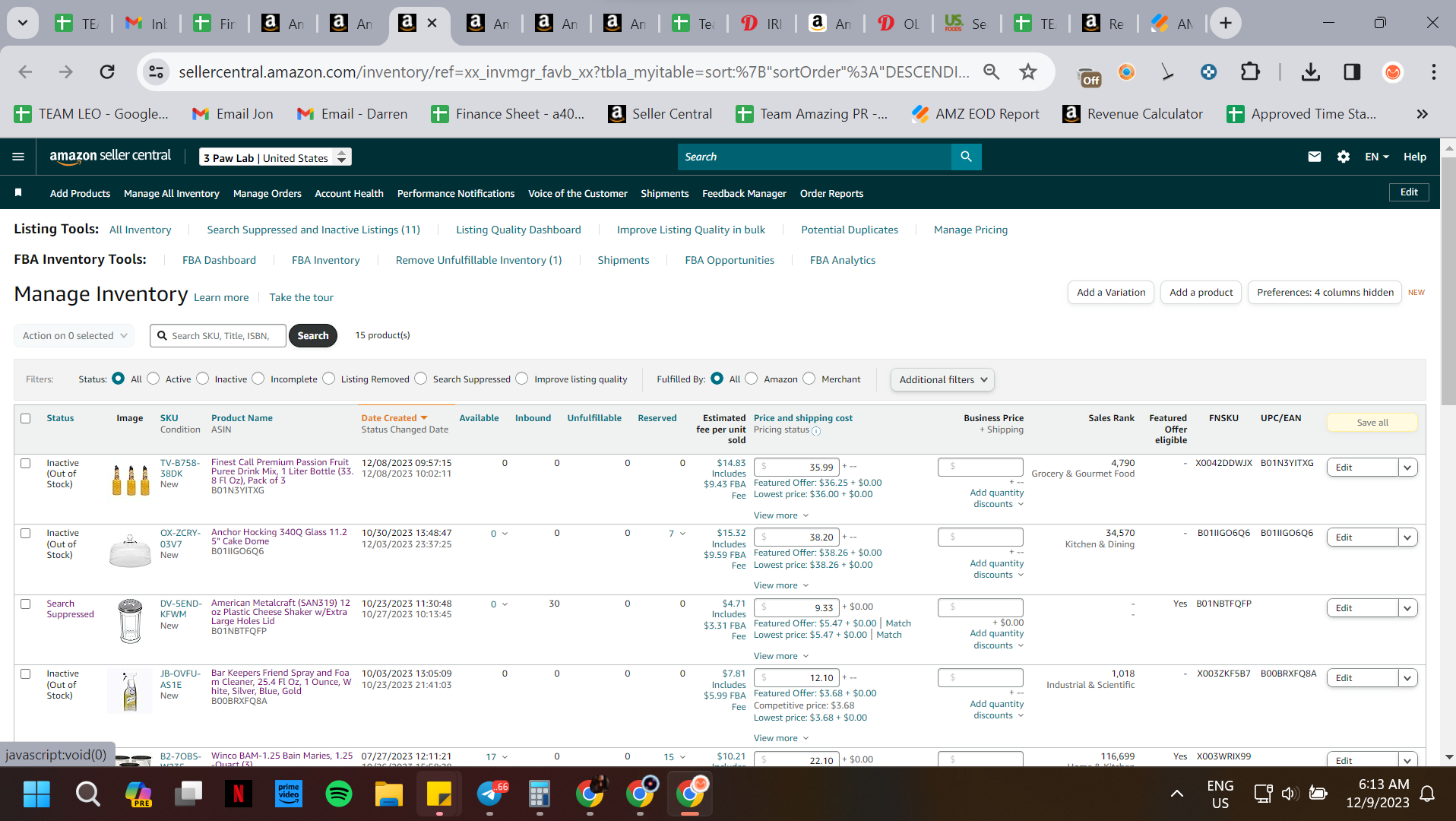Open the Anchor Hocking cake dome product thumbnail

point(131,551)
